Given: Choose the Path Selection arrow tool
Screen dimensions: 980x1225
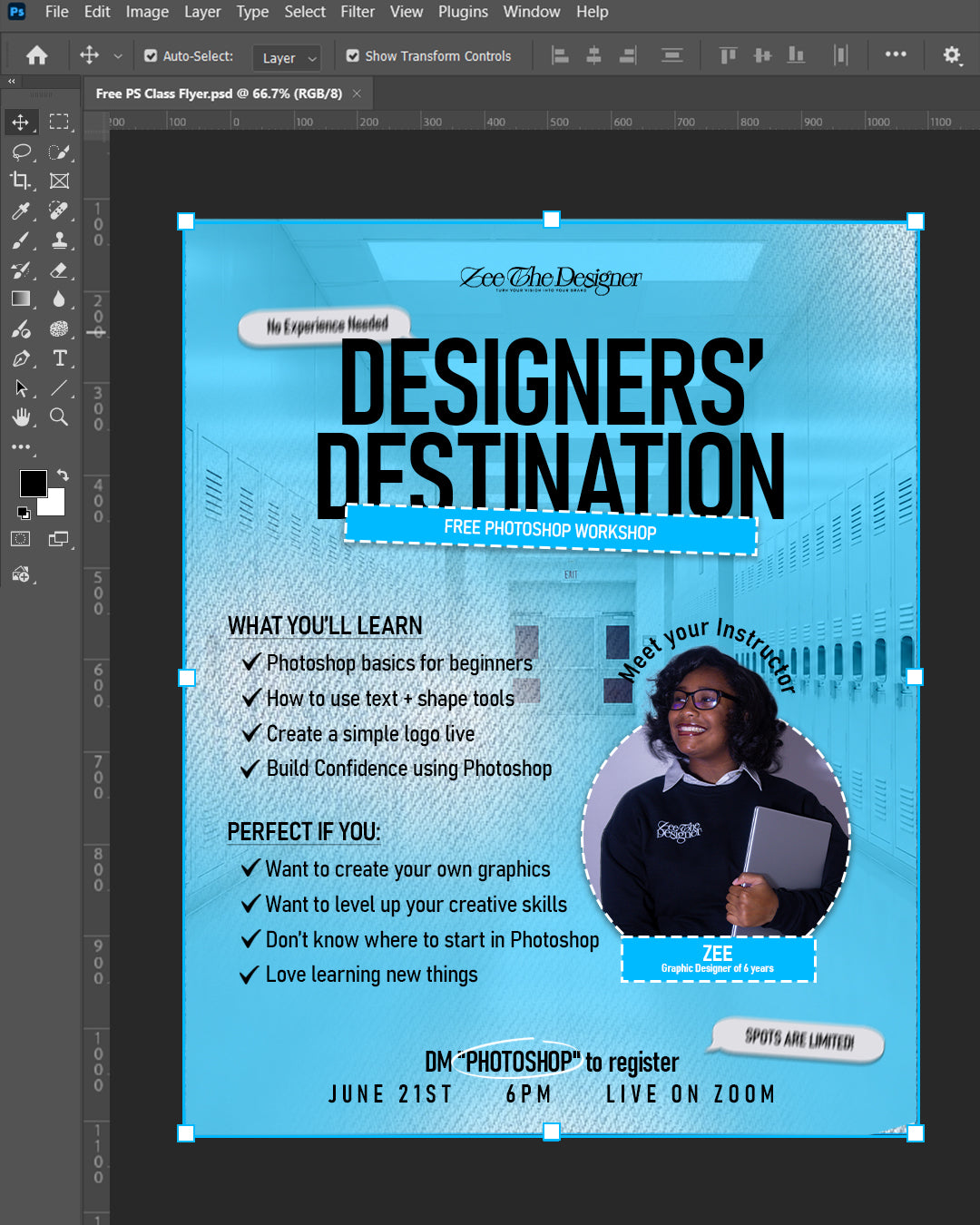Looking at the screenshot, I should pos(20,388).
